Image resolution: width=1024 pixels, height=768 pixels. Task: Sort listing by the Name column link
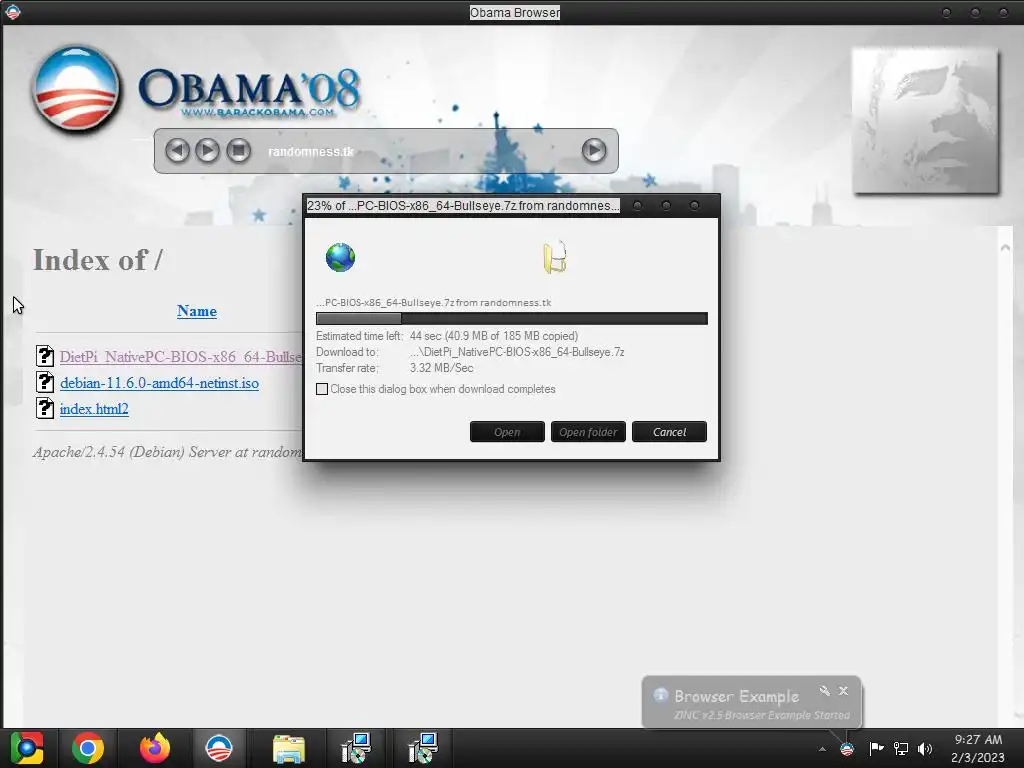click(197, 311)
